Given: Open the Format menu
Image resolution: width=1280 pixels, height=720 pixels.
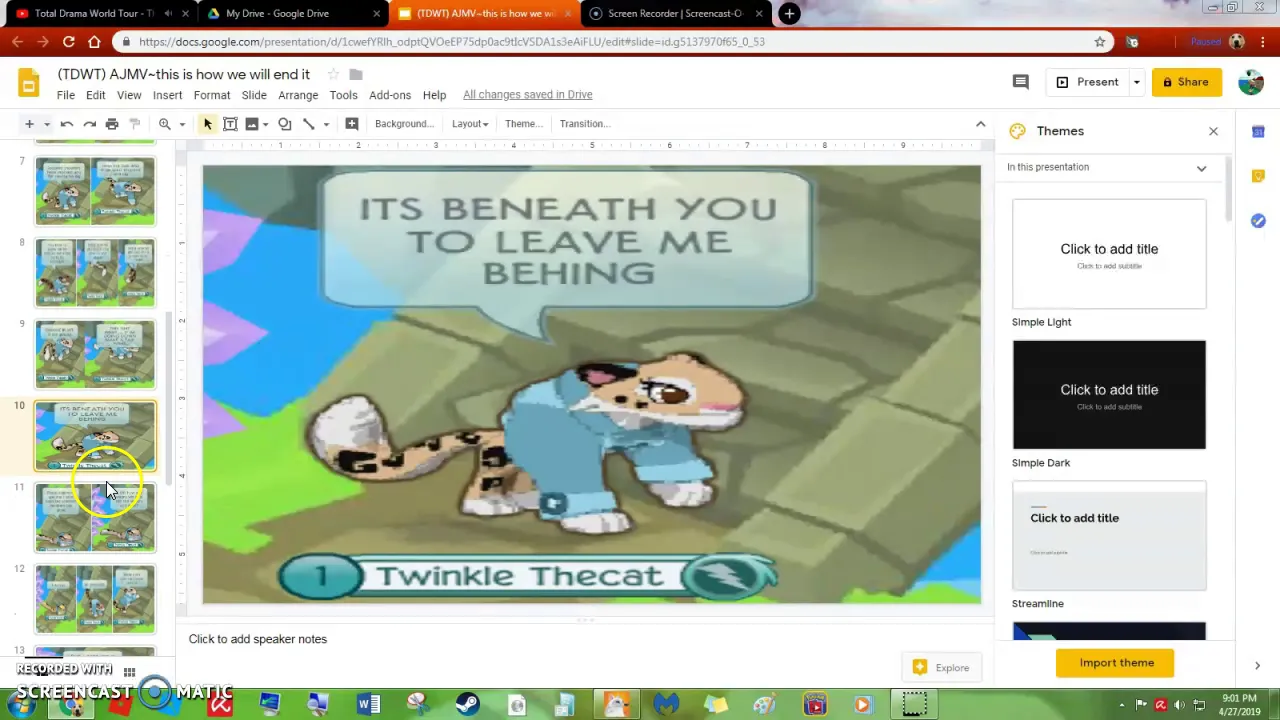Looking at the screenshot, I should [212, 95].
